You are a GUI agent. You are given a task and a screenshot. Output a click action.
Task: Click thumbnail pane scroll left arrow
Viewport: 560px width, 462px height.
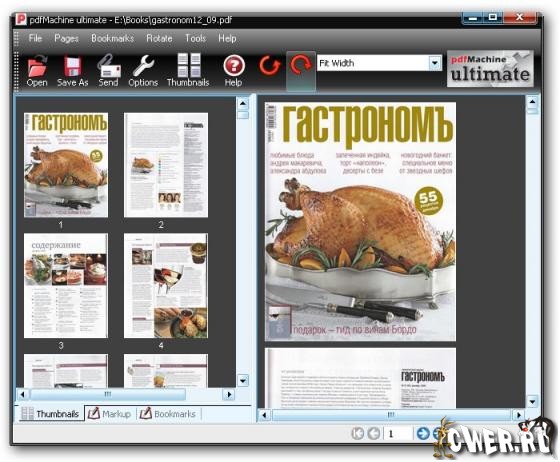(x=22, y=395)
